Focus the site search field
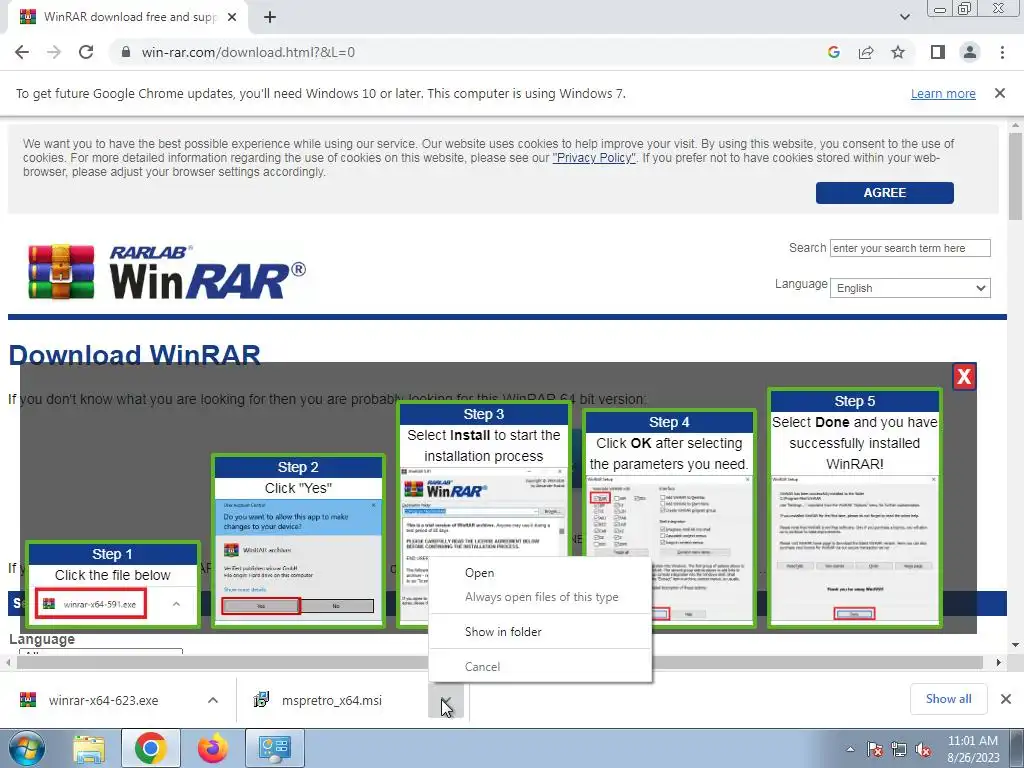 pos(910,248)
